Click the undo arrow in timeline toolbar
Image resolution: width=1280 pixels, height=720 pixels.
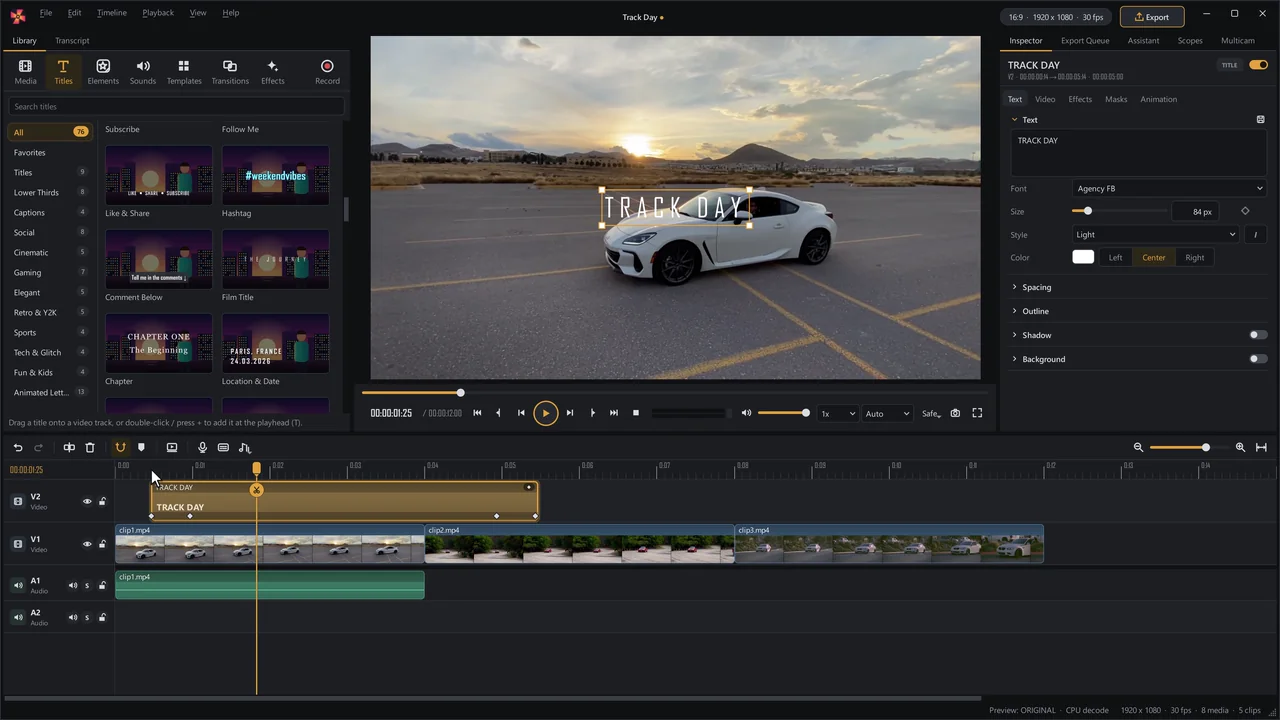coord(18,448)
